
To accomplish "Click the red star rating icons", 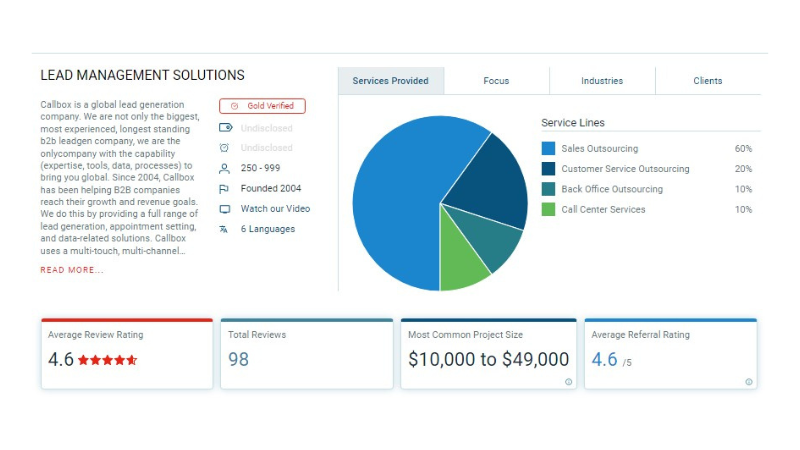I will pyautogui.click(x=107, y=360).
